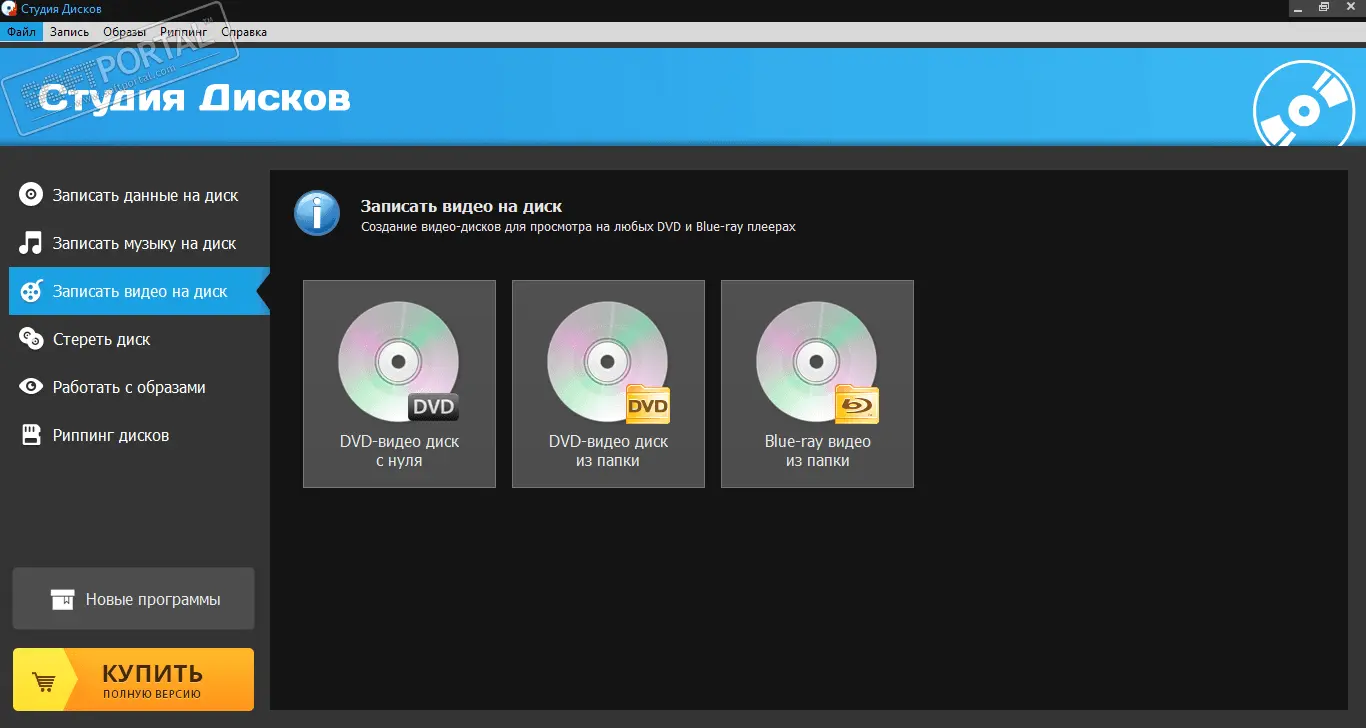Open the Запись menu
The width and height of the screenshot is (1366, 728).
69,32
